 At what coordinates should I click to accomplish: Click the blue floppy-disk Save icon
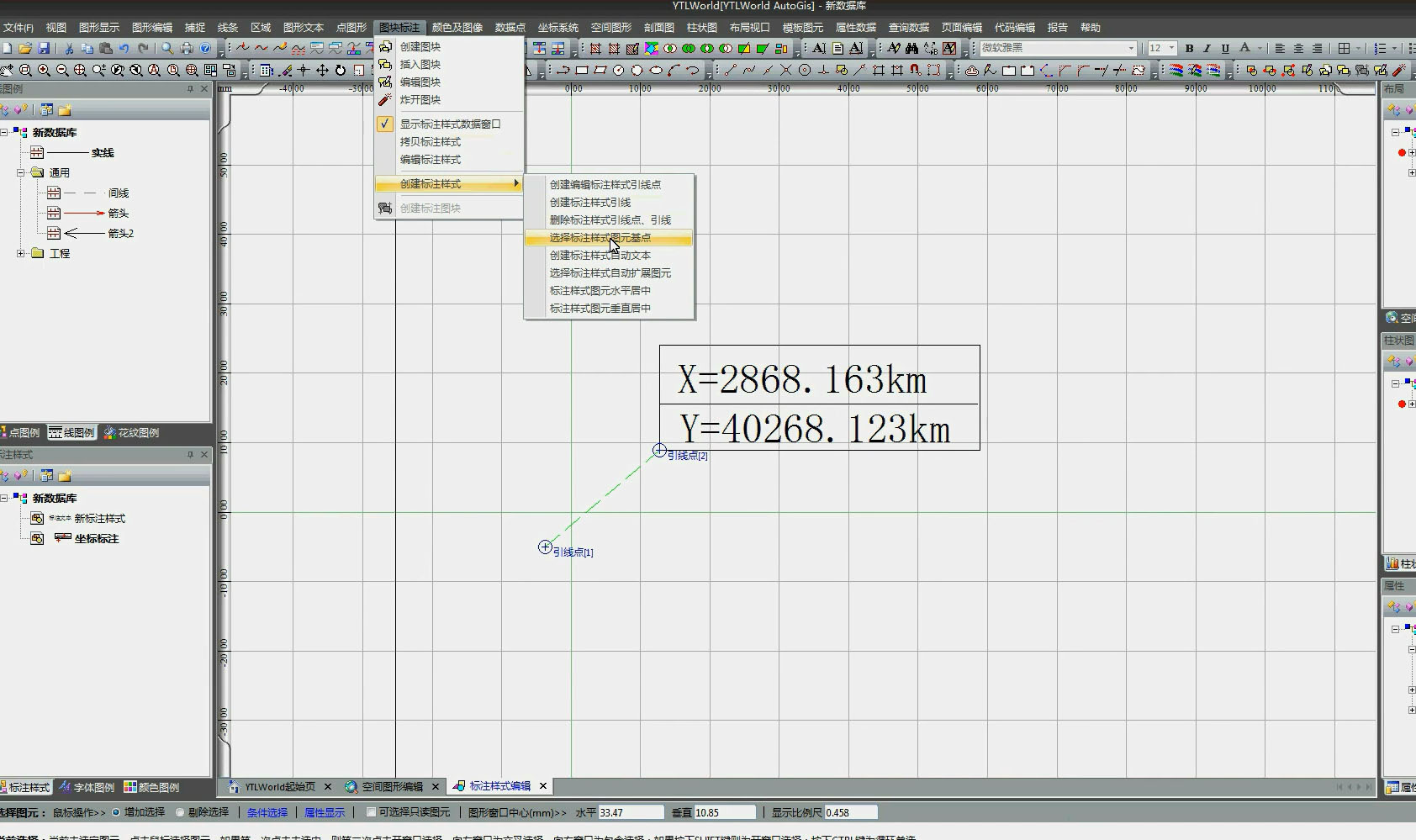pyautogui.click(x=44, y=48)
